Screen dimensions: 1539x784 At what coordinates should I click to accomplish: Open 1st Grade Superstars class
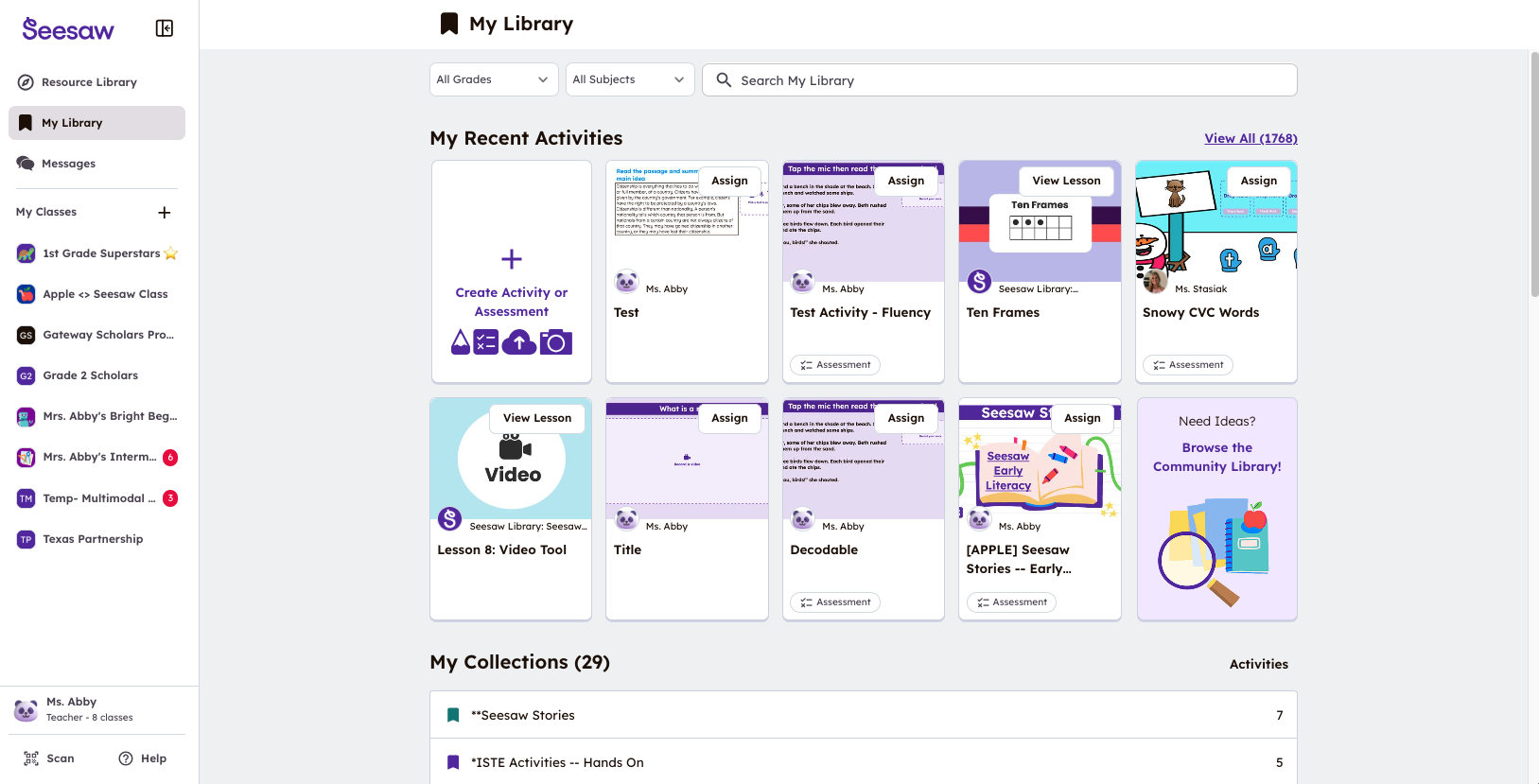click(x=96, y=253)
